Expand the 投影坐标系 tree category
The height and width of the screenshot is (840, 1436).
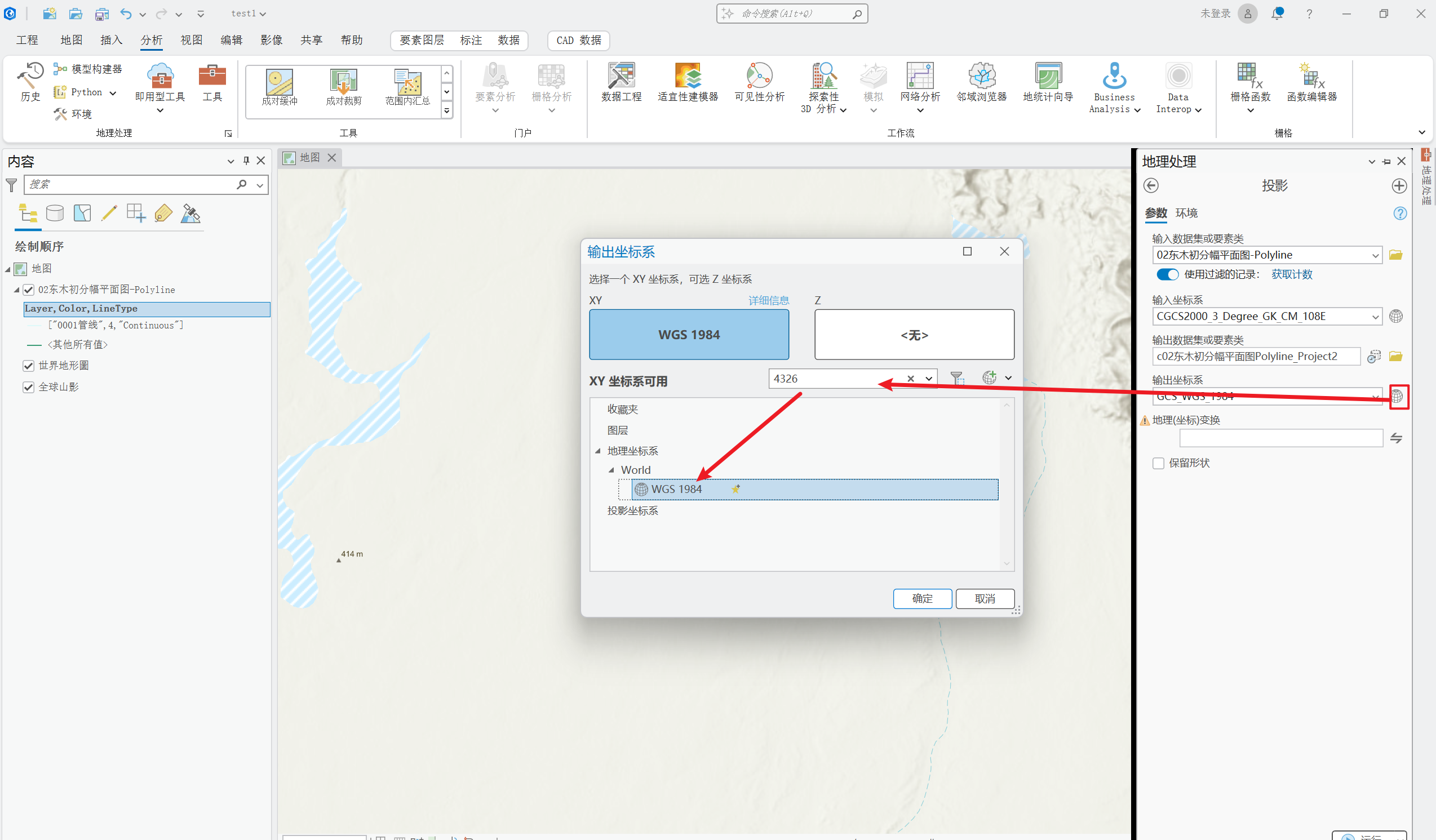(632, 511)
